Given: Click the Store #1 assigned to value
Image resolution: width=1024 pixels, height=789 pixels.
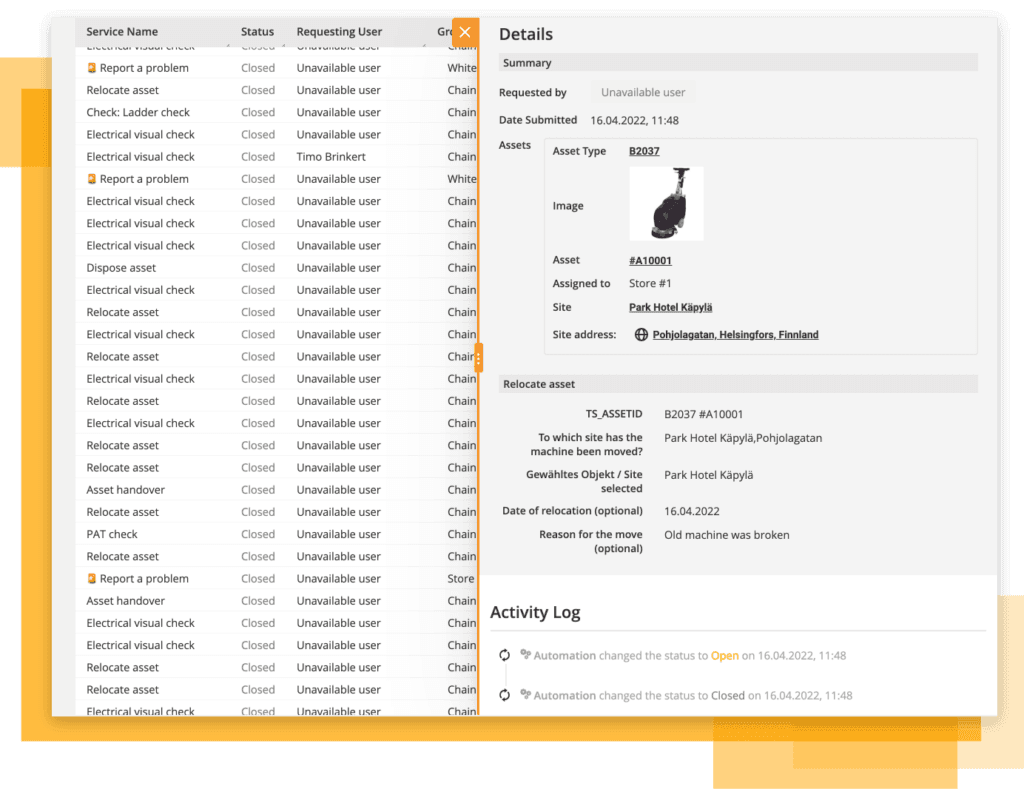Looking at the screenshot, I should 650,283.
